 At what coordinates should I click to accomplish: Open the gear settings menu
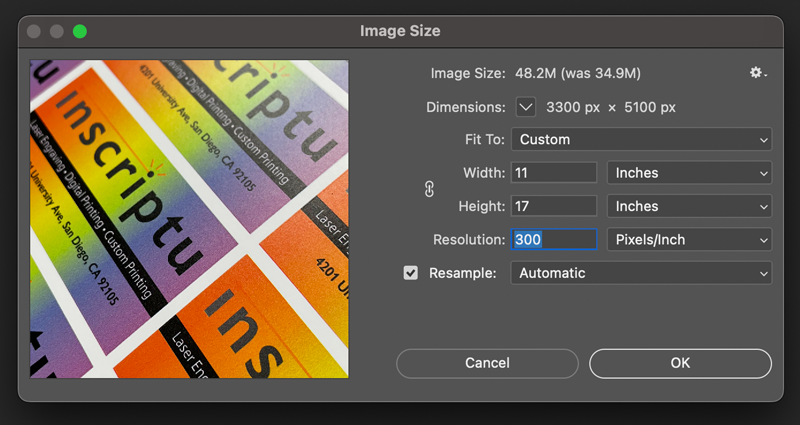coord(758,73)
